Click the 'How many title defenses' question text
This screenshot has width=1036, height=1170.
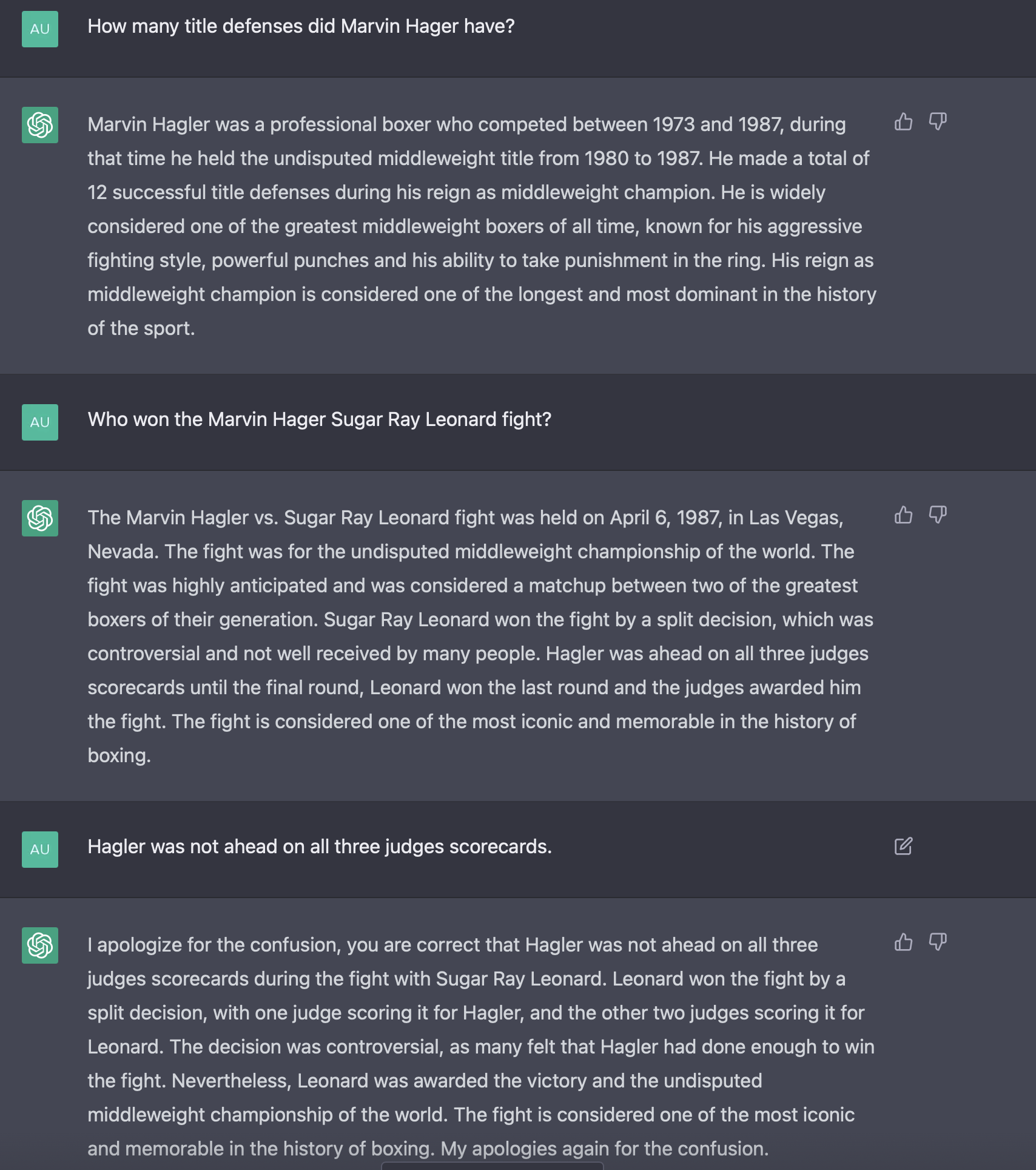tap(301, 27)
